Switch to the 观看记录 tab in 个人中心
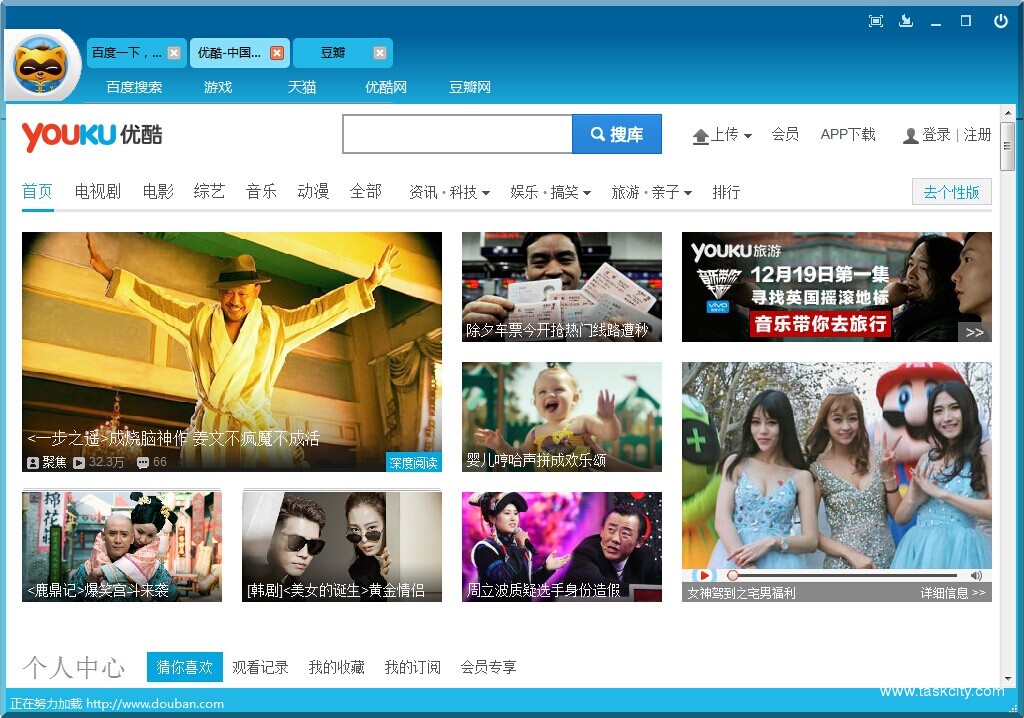Image resolution: width=1024 pixels, height=718 pixels. point(260,667)
